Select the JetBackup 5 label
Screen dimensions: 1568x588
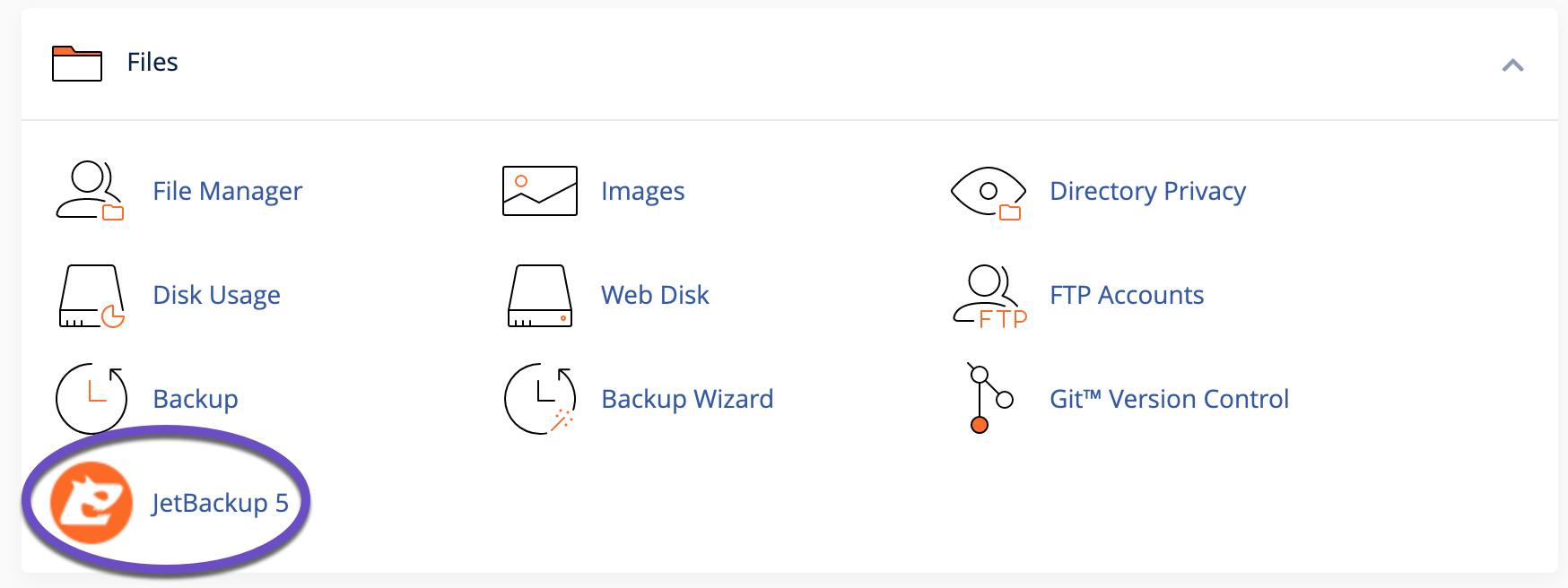219,503
